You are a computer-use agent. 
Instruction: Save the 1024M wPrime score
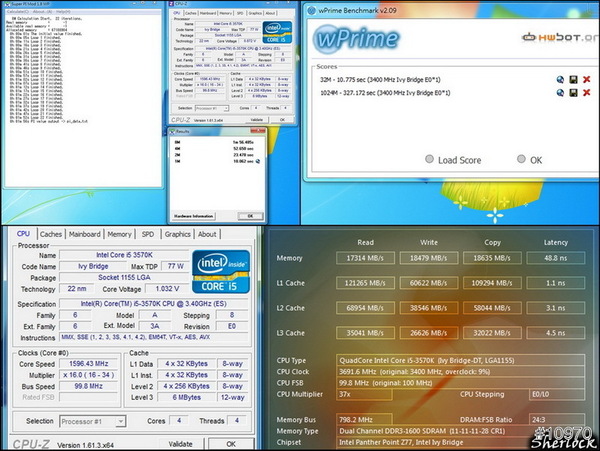[573, 93]
